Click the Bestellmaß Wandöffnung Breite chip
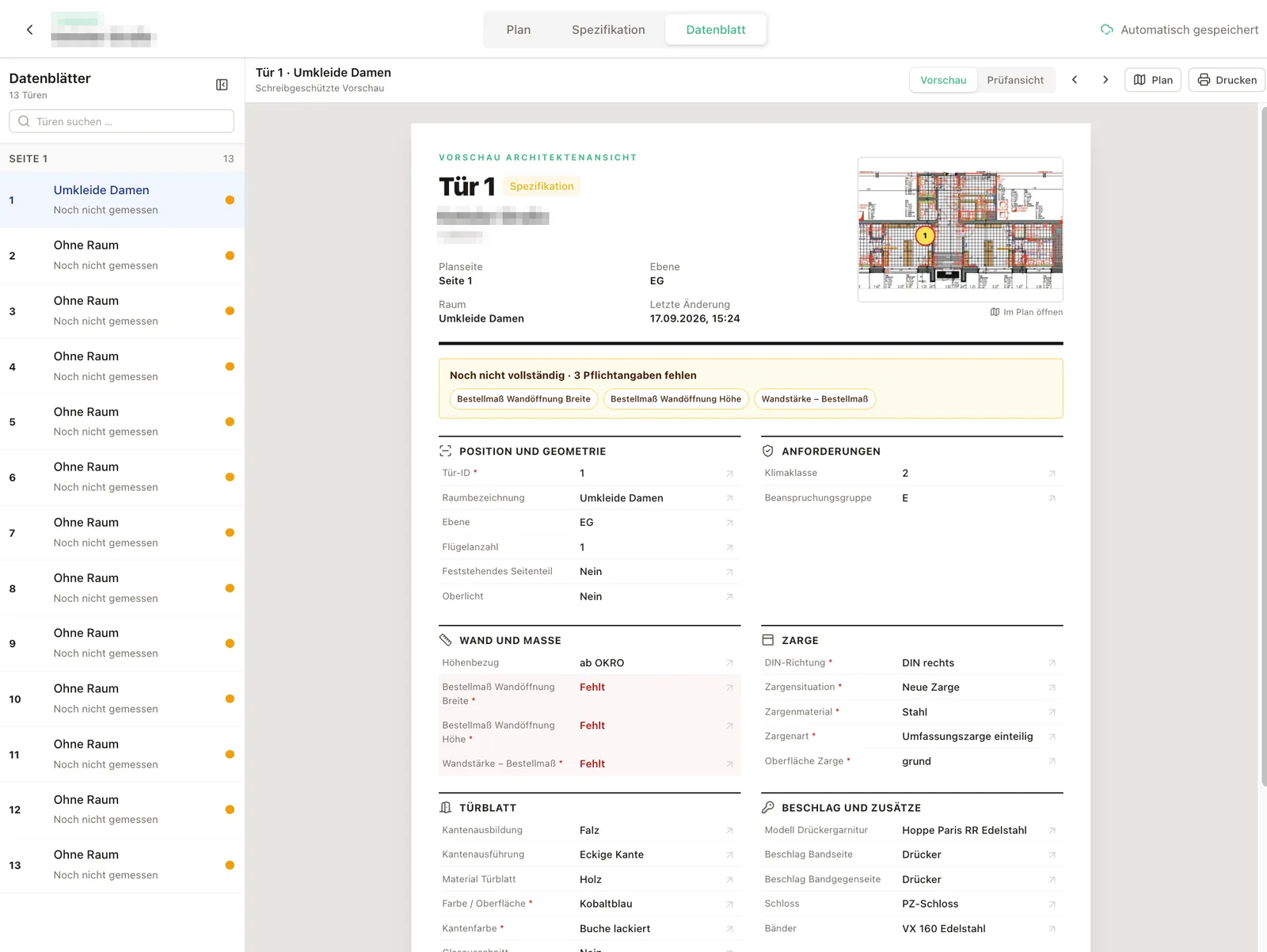The height and width of the screenshot is (952, 1267). point(523,399)
